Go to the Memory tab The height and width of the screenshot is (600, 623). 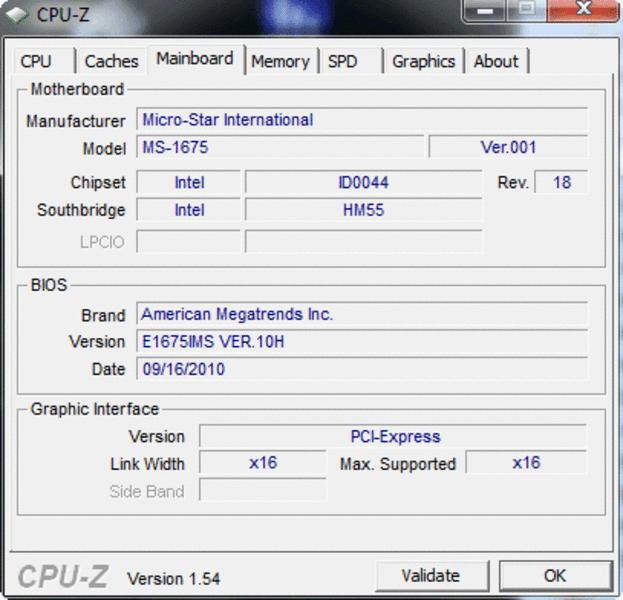(x=281, y=61)
